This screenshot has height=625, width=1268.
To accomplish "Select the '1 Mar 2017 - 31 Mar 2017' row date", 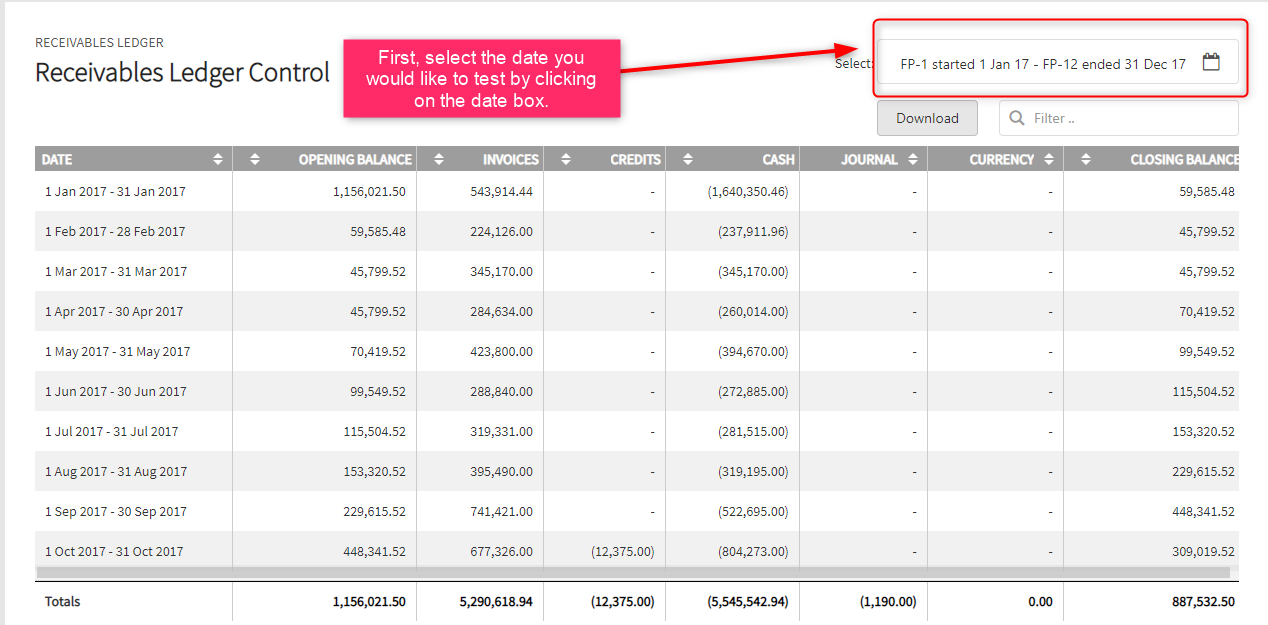I will pos(116,271).
